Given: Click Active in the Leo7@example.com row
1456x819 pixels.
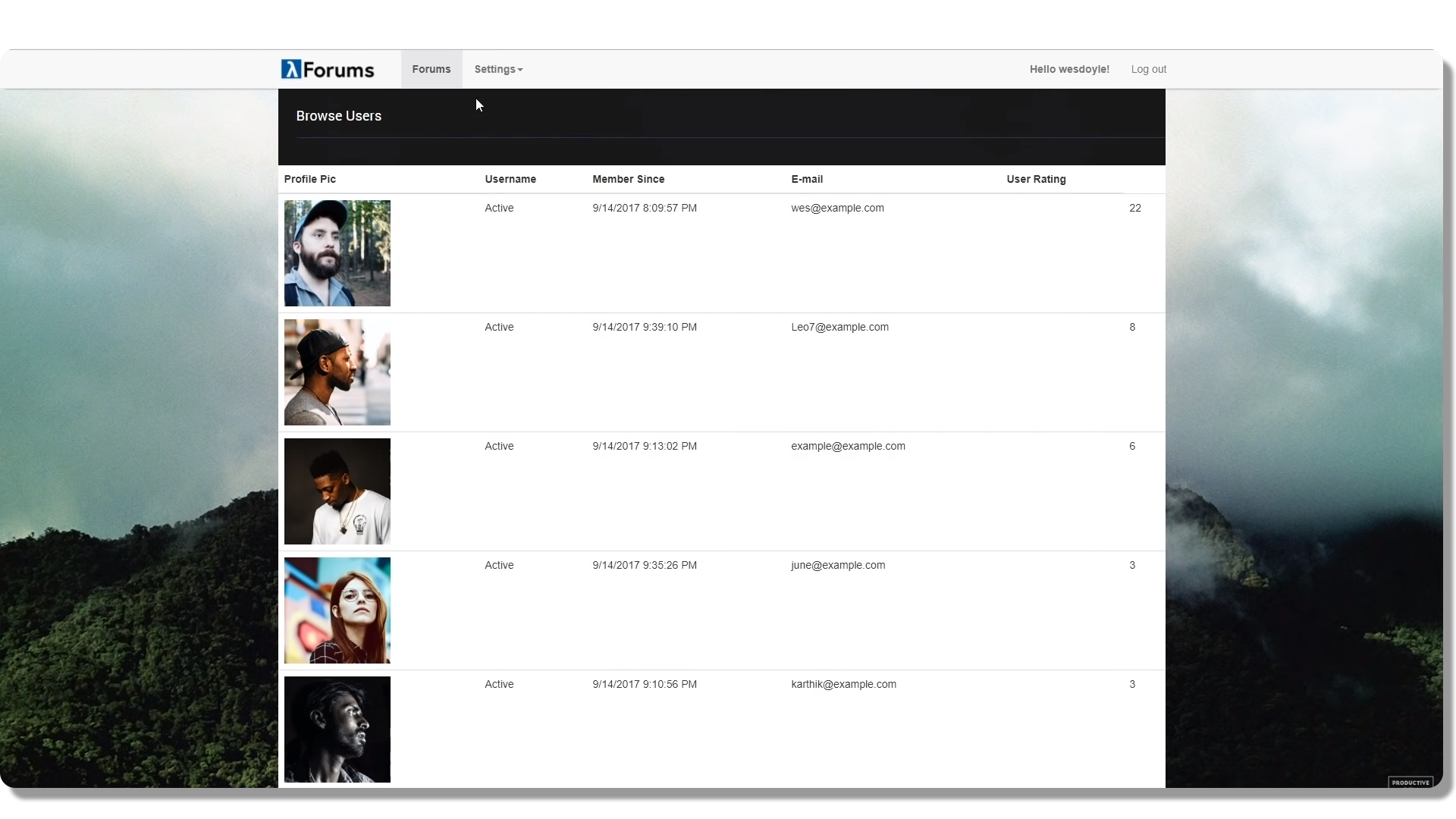Looking at the screenshot, I should [499, 327].
